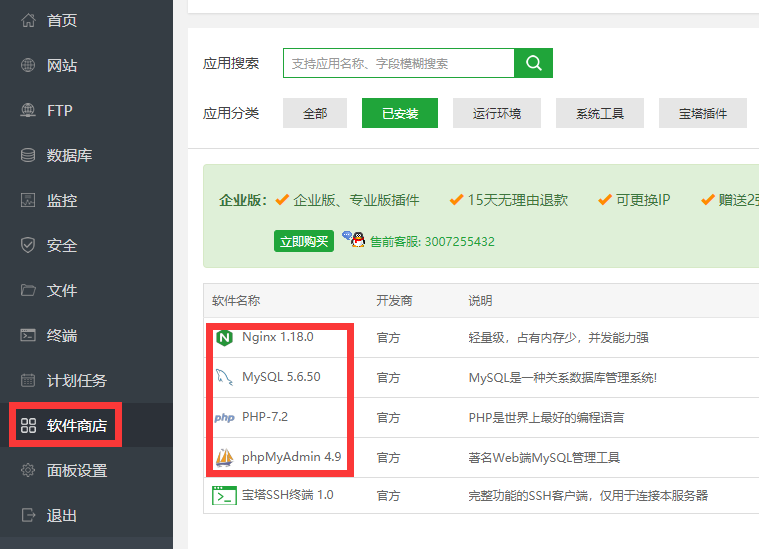
Task: Click description MySQL是一种关系数据库管理系统!
Action: [563, 378]
